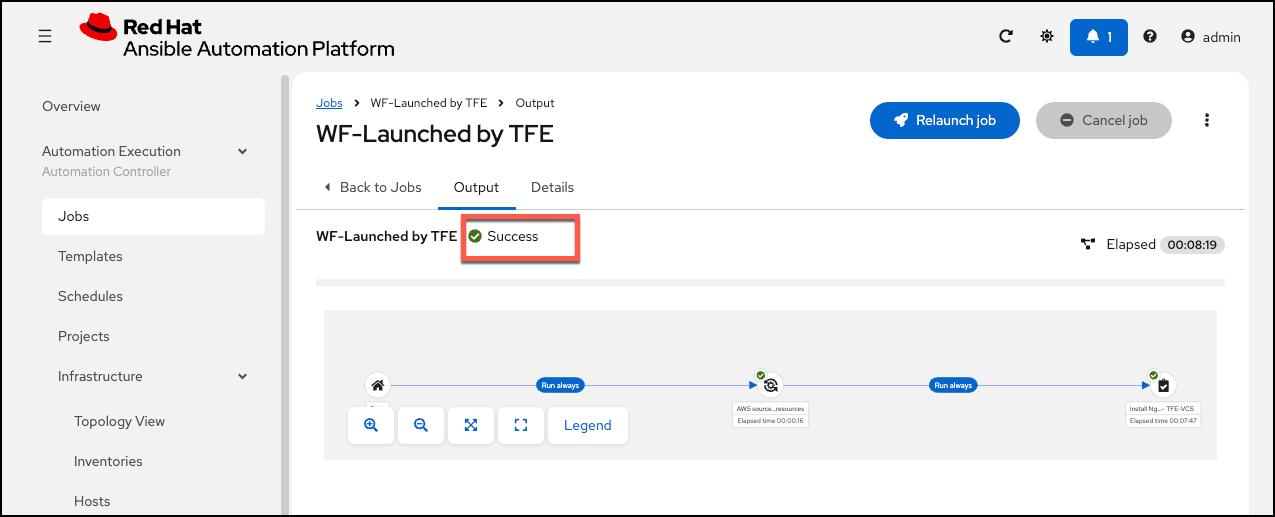Expand workflow graph to fullscreen
Viewport: 1275px width, 517px height.
pos(521,425)
